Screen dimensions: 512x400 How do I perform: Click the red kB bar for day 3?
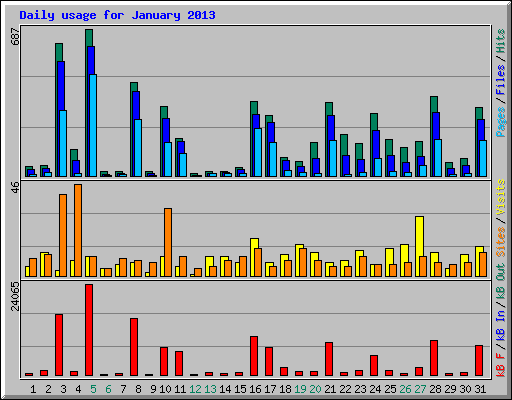click(x=59, y=345)
